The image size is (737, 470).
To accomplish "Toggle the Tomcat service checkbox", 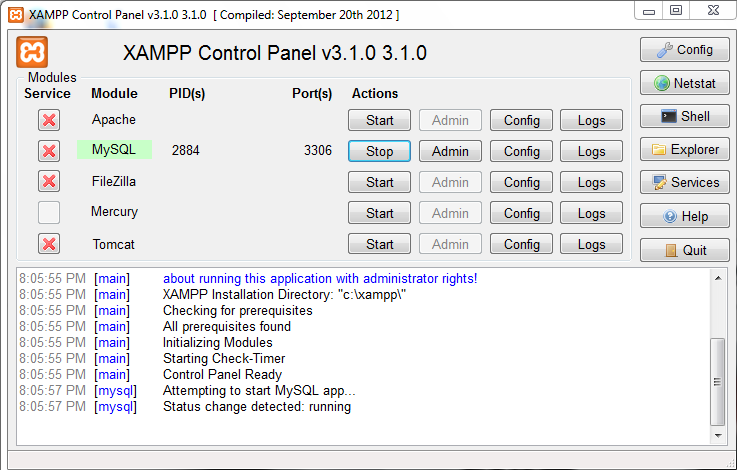I will coord(49,244).
